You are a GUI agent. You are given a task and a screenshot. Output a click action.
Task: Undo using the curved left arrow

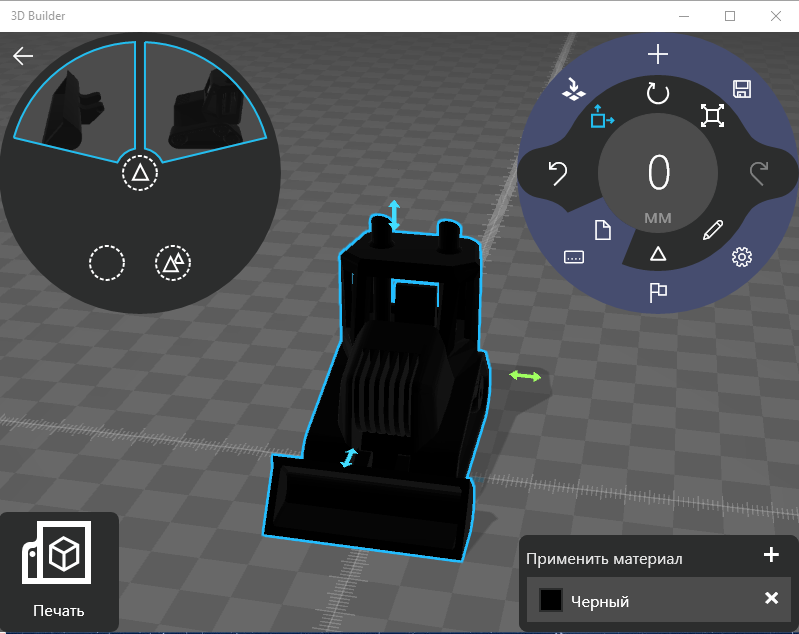(x=558, y=175)
